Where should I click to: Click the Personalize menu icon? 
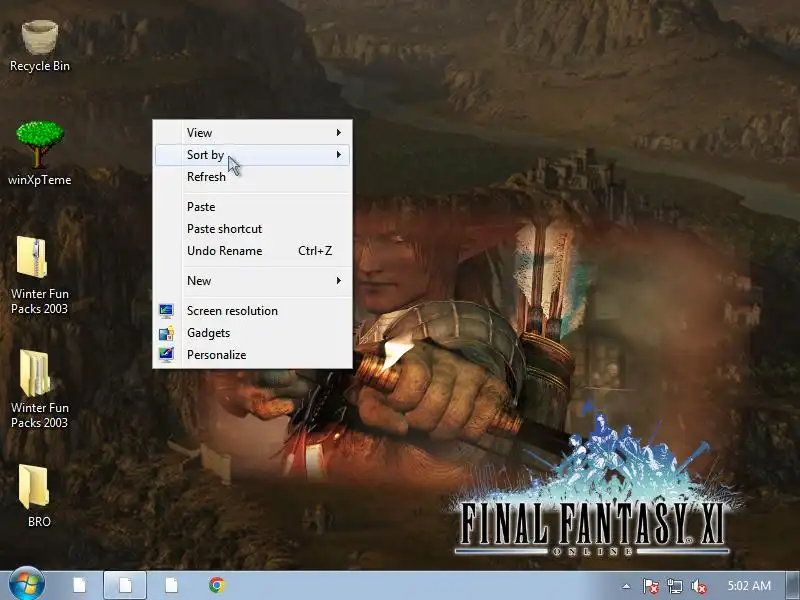[166, 355]
